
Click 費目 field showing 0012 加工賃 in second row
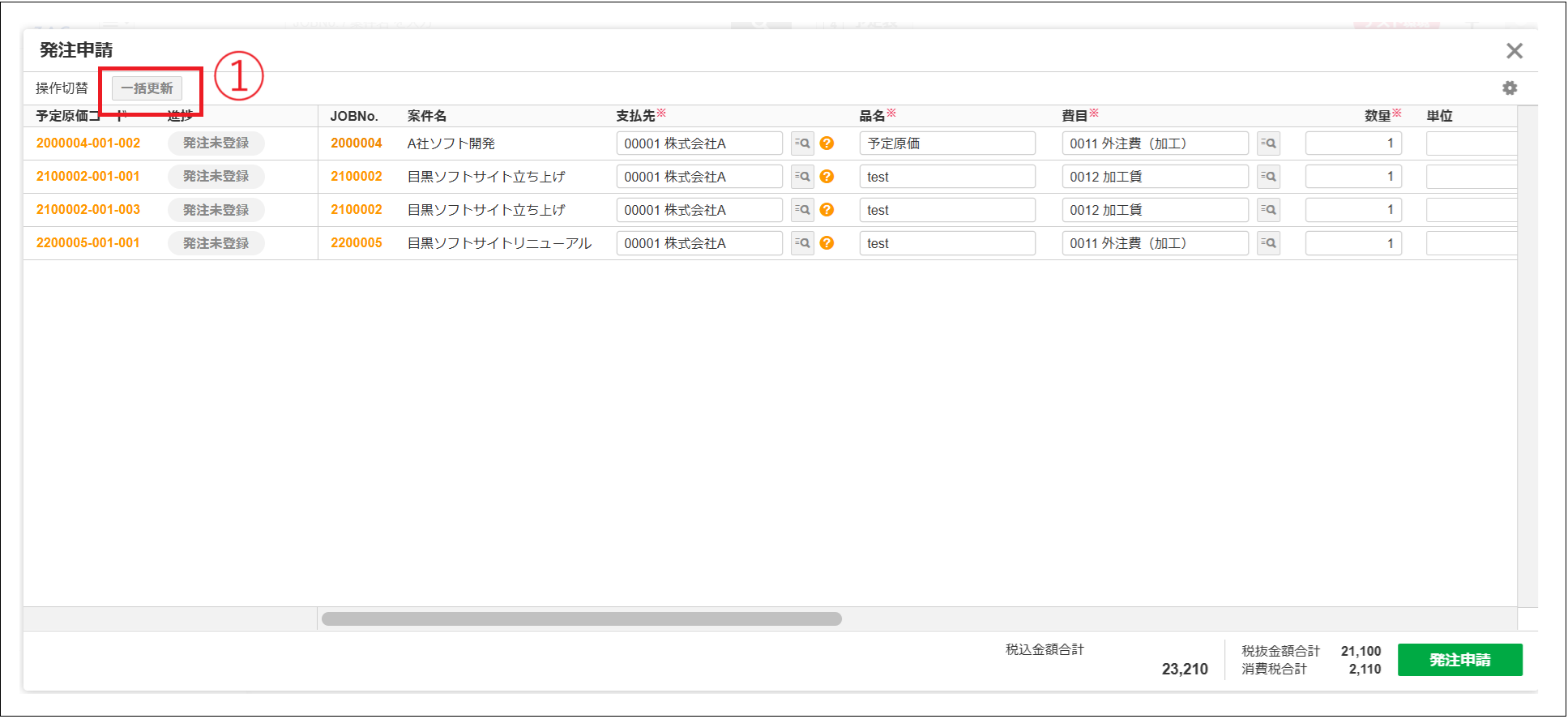click(1154, 177)
